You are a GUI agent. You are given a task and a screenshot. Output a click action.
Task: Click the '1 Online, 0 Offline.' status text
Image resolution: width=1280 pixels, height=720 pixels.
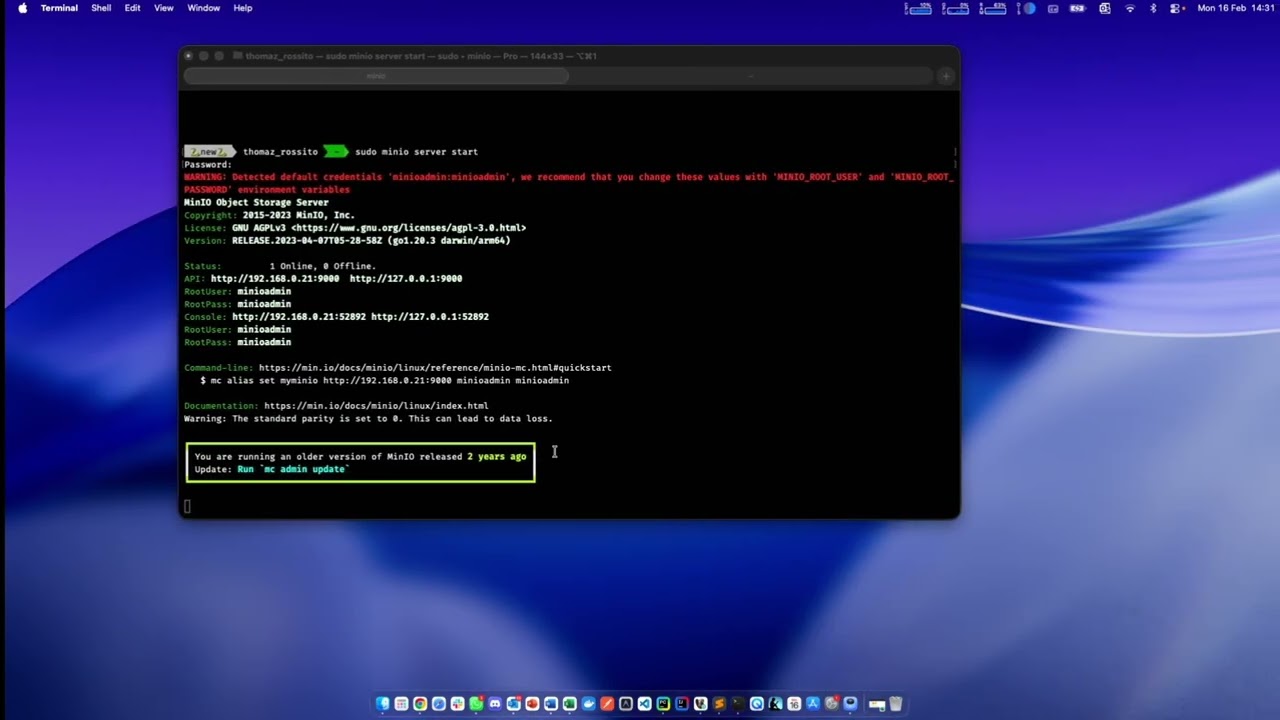click(322, 266)
